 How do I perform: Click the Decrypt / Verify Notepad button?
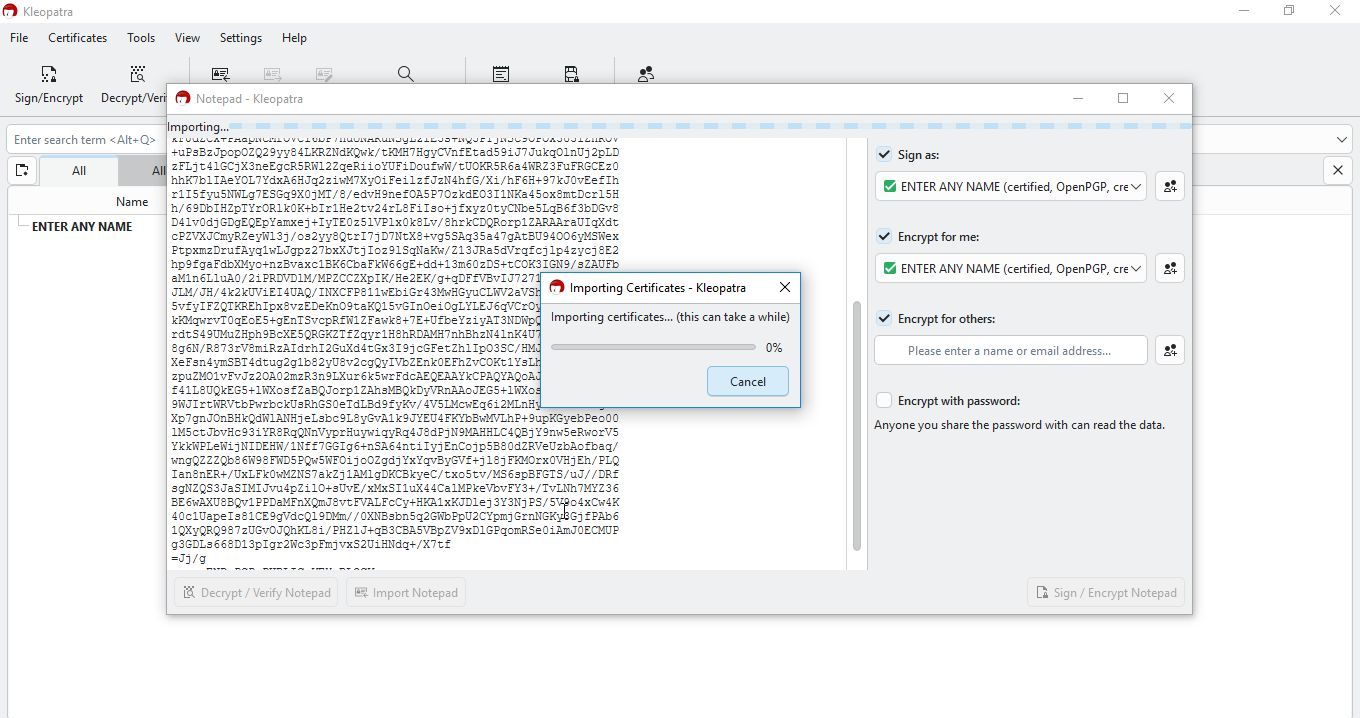click(x=257, y=592)
